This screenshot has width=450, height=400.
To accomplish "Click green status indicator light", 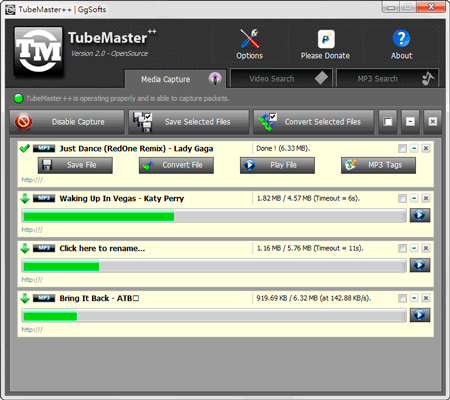I will click(18, 98).
